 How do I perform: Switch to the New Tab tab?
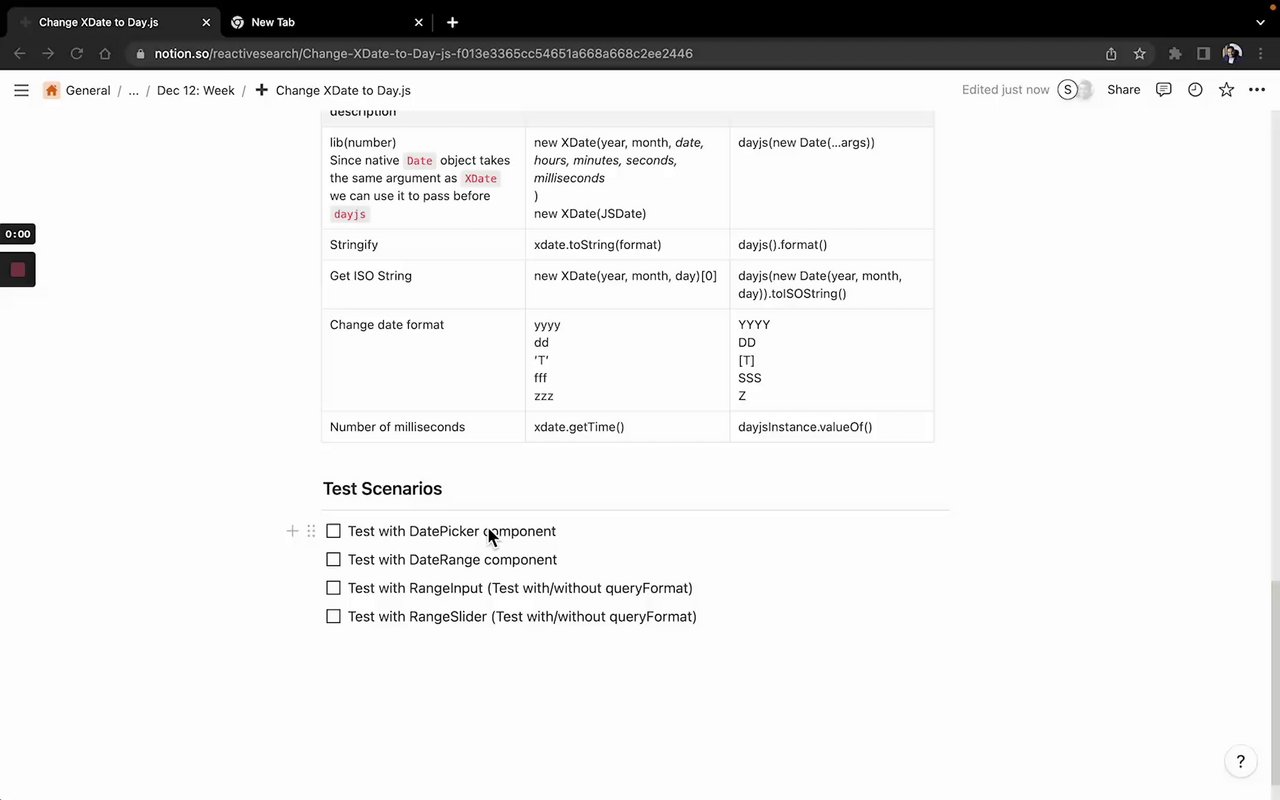click(325, 22)
